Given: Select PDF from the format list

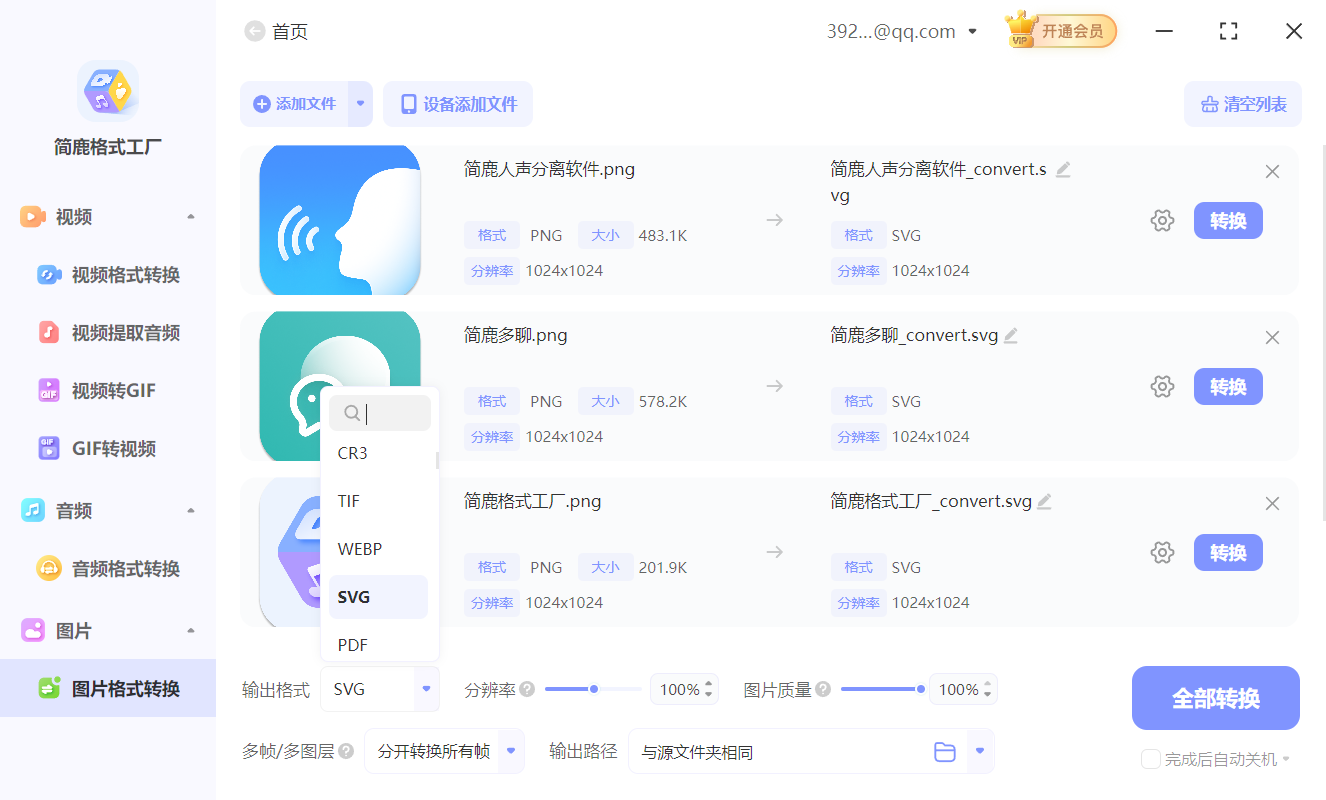Looking at the screenshot, I should [x=352, y=644].
